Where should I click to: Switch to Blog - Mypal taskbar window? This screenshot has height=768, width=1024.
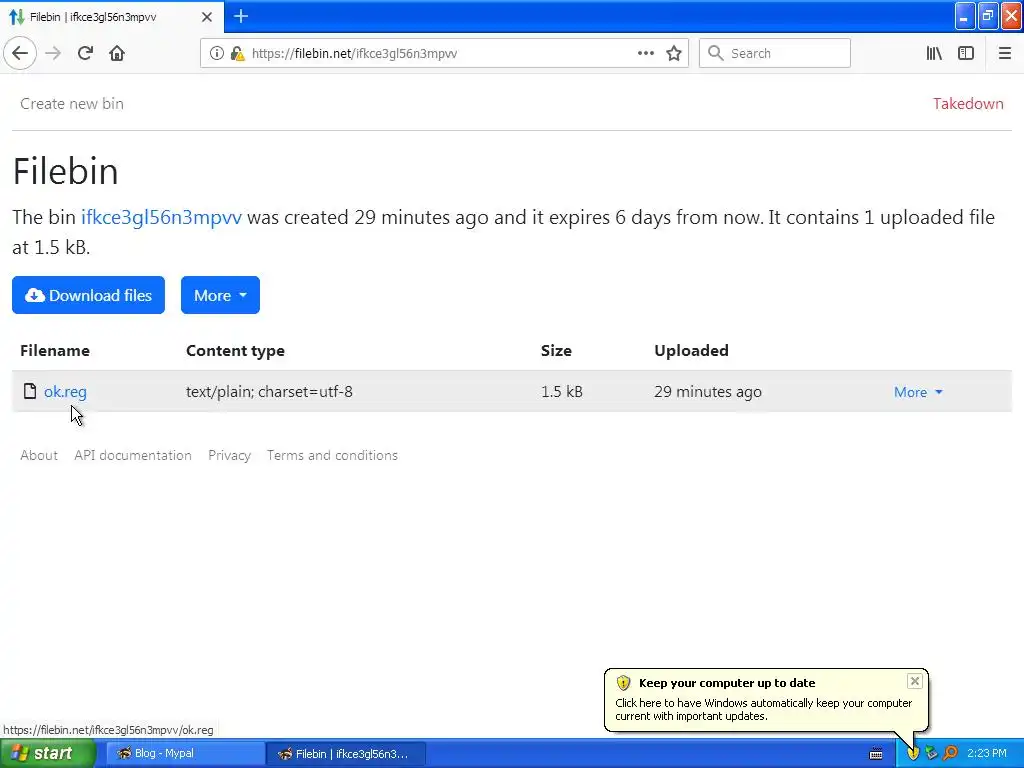pyautogui.click(x=184, y=754)
